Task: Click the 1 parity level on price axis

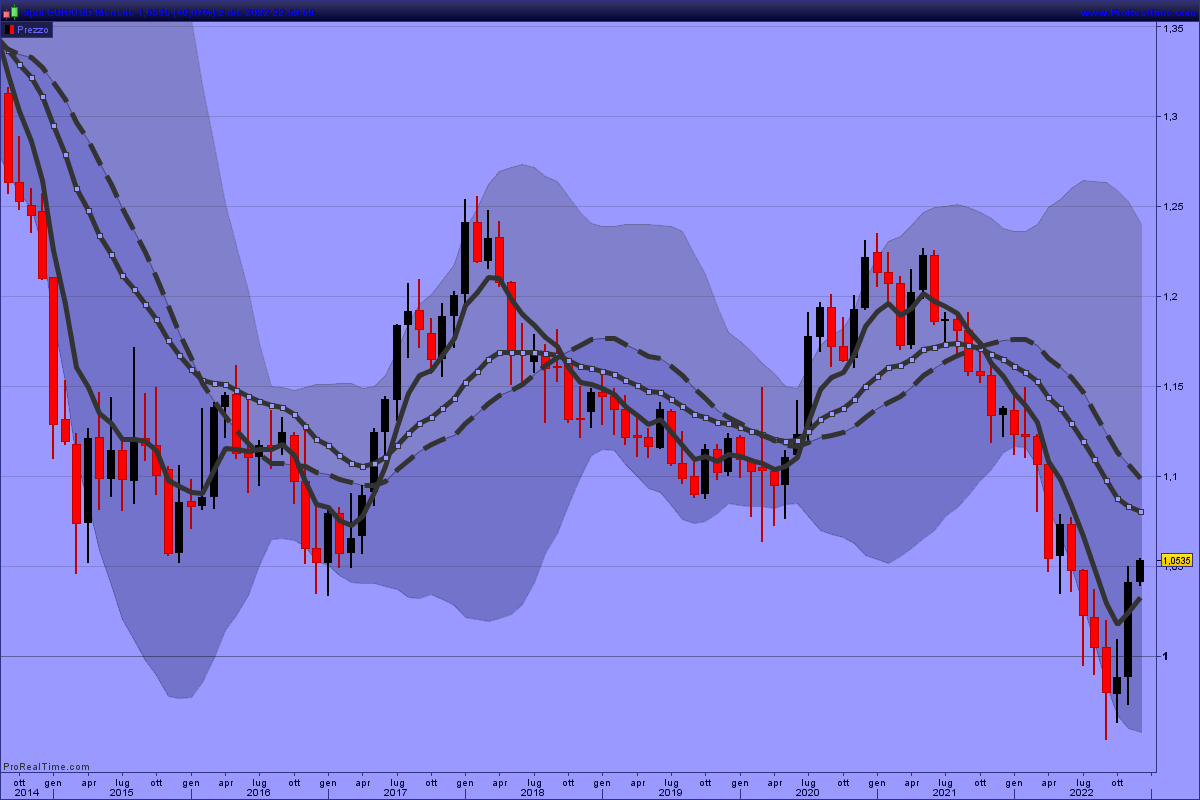Action: click(x=1164, y=657)
